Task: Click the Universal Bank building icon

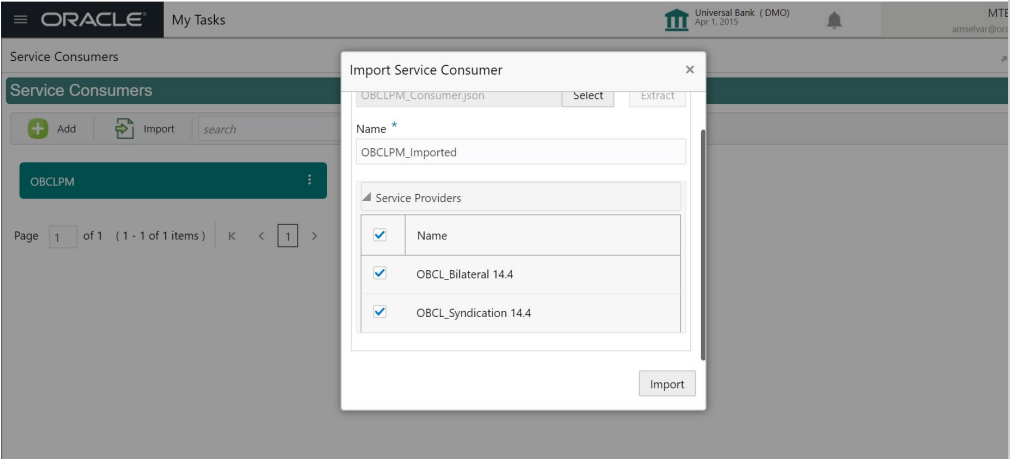Action: click(x=676, y=20)
